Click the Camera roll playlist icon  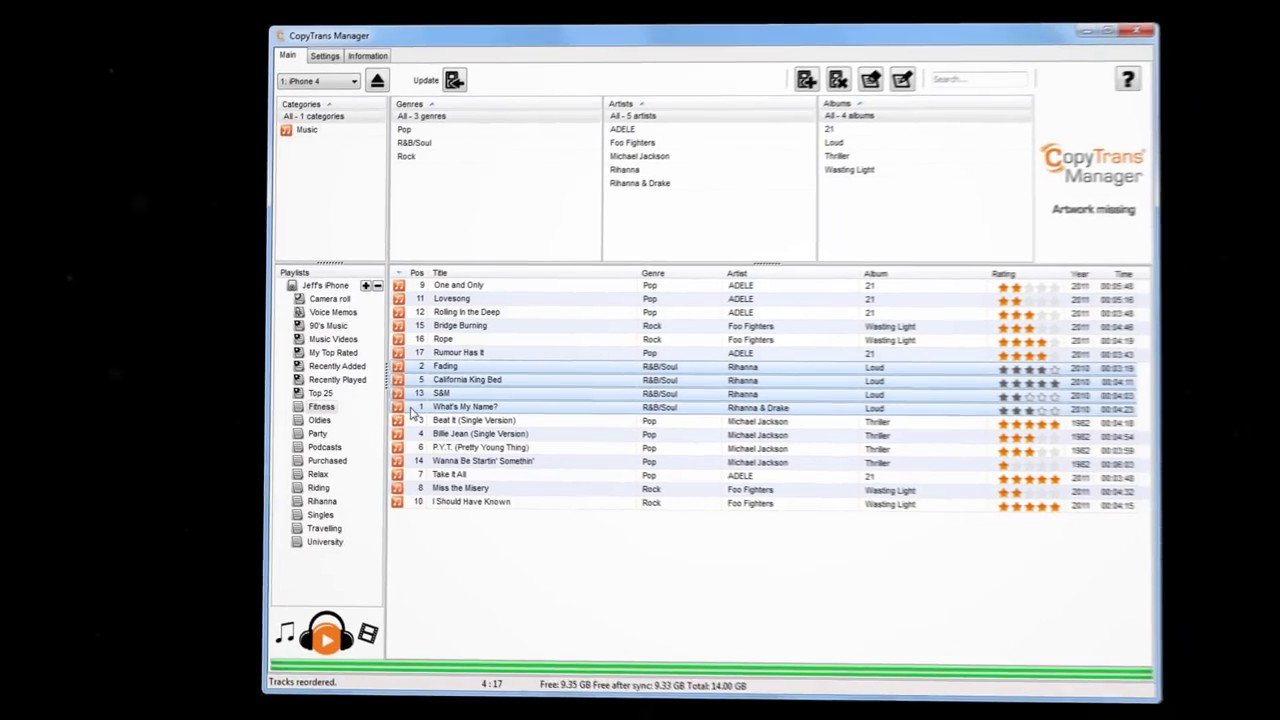(299, 299)
